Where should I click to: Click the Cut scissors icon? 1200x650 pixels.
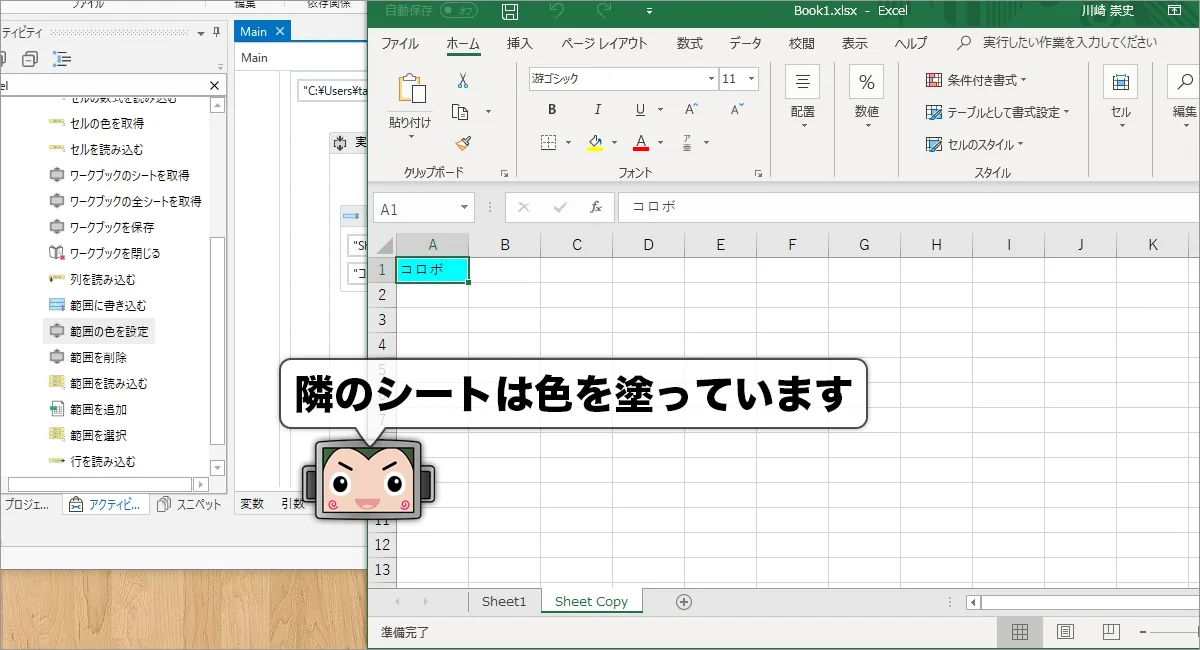click(462, 80)
